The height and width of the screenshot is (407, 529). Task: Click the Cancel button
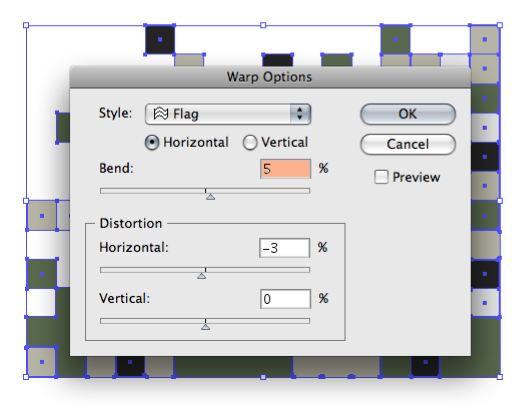(408, 144)
